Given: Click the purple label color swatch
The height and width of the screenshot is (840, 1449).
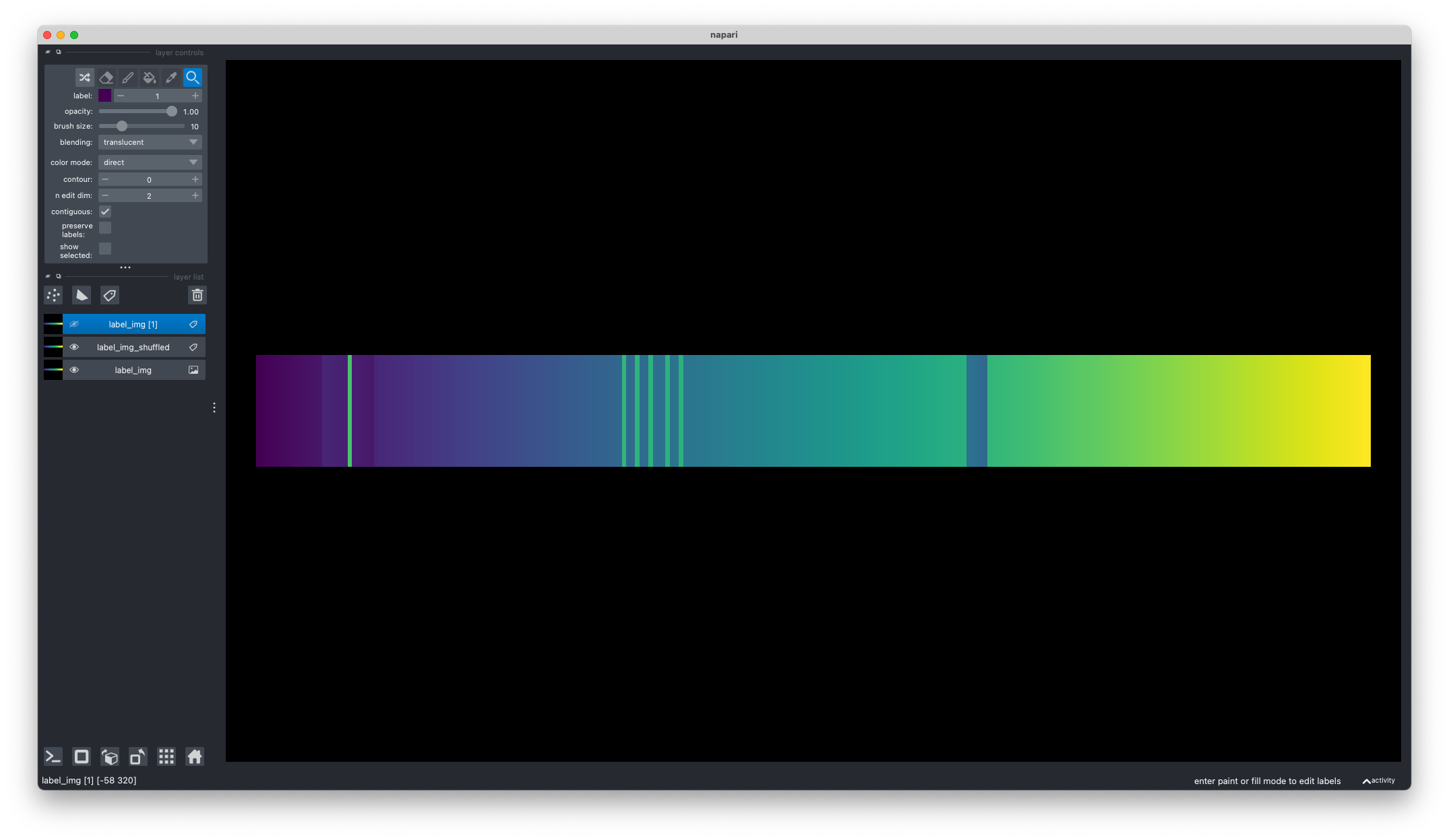Looking at the screenshot, I should [104, 96].
